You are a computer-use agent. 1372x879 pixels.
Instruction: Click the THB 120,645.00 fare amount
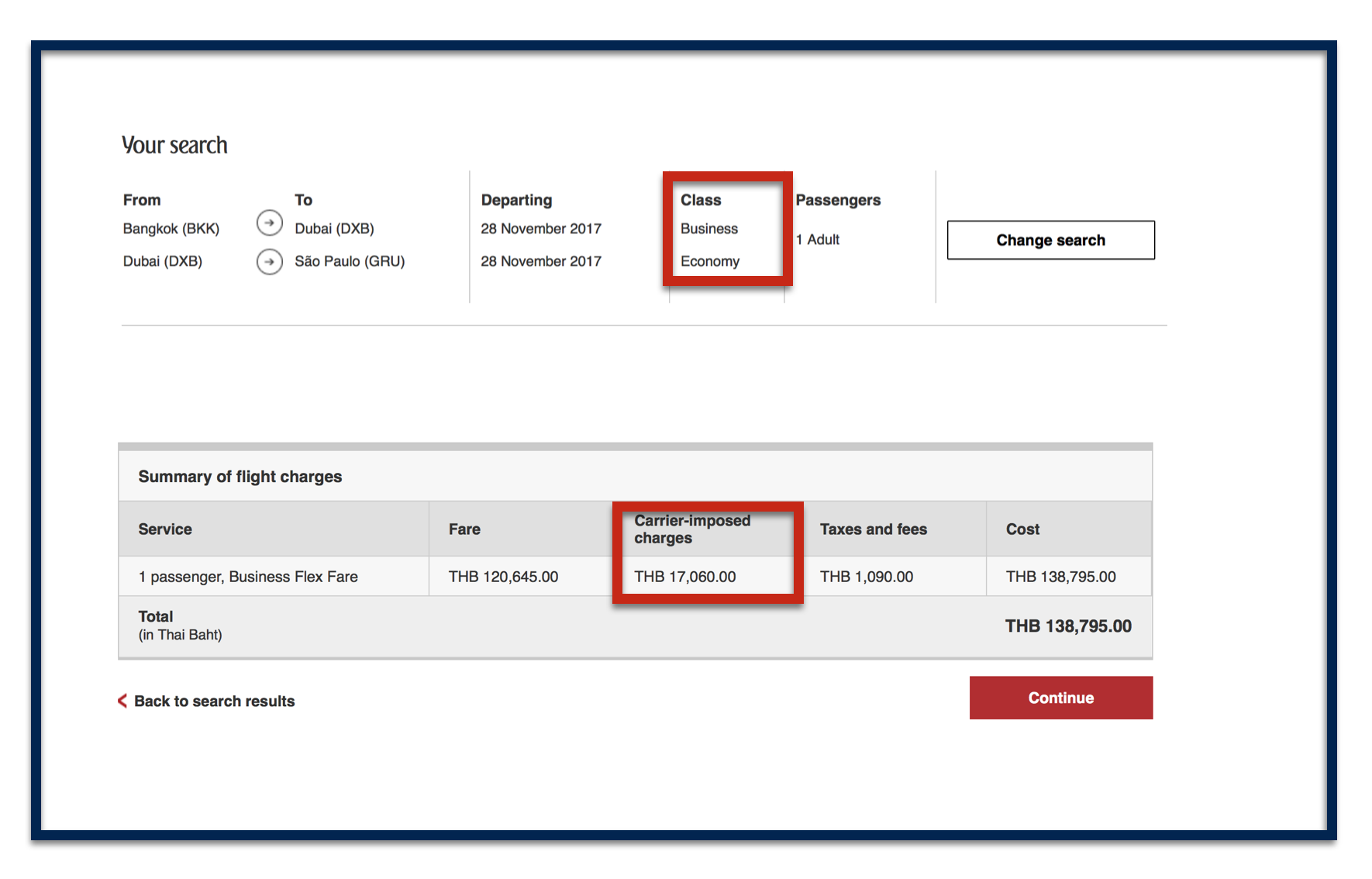coord(503,577)
